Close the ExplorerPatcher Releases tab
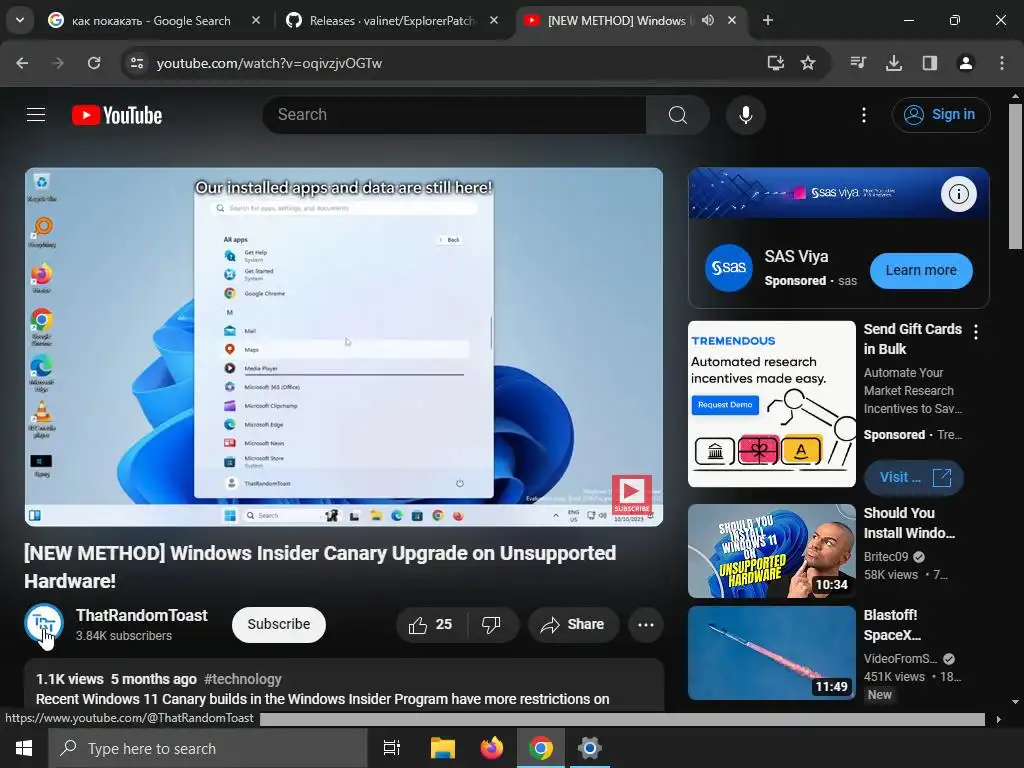The height and width of the screenshot is (768, 1024). click(x=494, y=20)
